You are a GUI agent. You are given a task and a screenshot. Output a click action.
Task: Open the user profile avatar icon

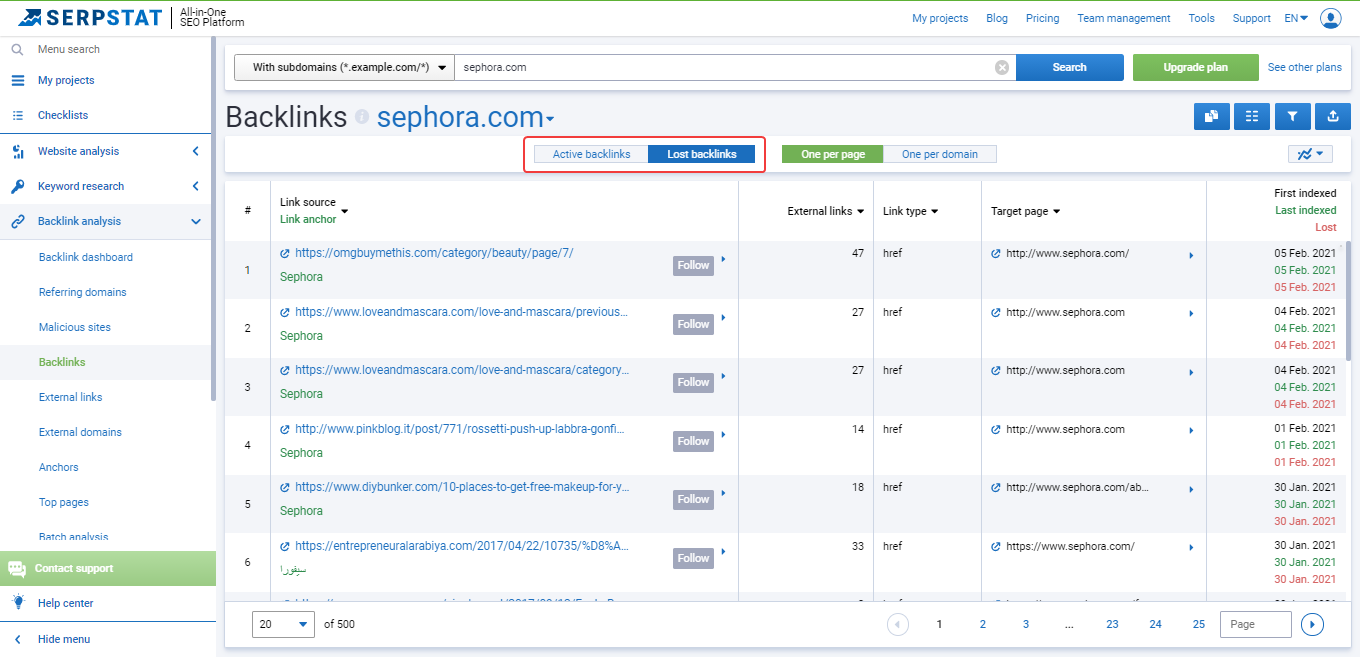(x=1330, y=17)
